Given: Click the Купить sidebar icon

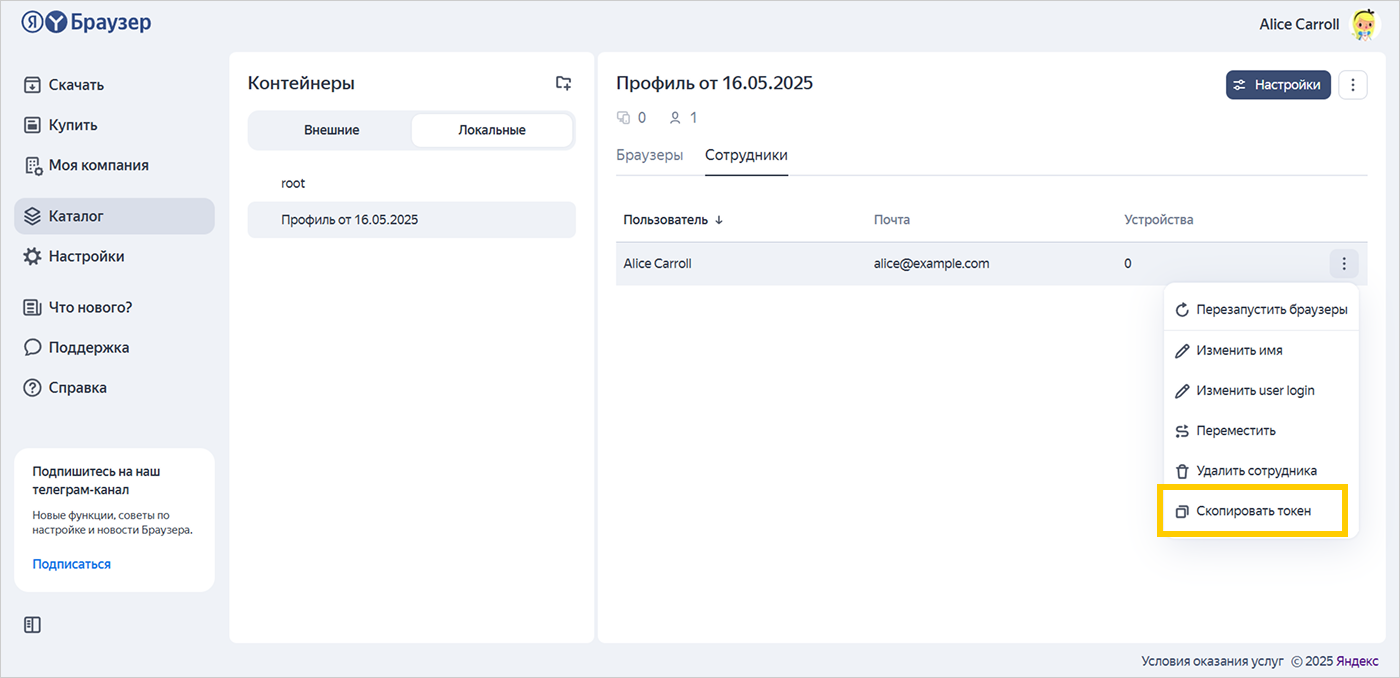Looking at the screenshot, I should pyautogui.click(x=32, y=125).
